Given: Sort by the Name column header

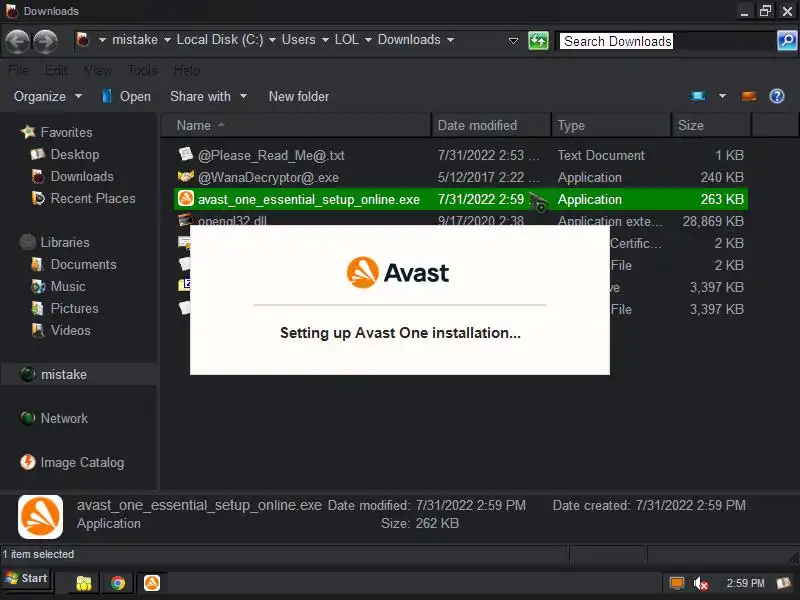Looking at the screenshot, I should click(296, 125).
